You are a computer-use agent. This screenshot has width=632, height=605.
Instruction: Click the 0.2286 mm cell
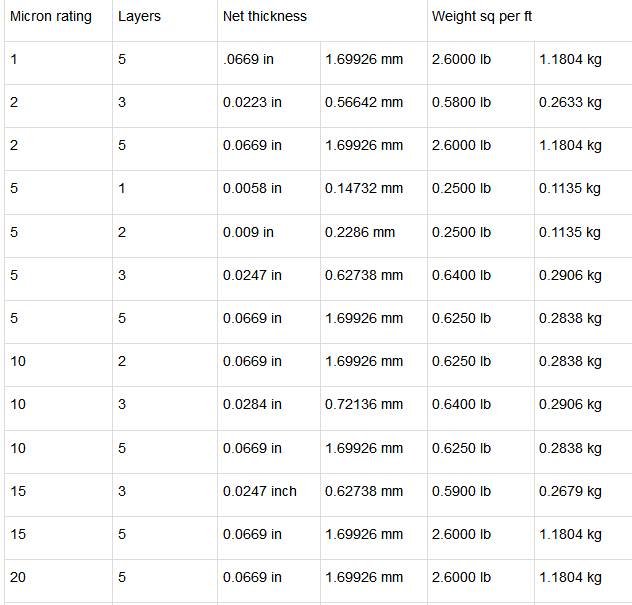click(x=360, y=232)
